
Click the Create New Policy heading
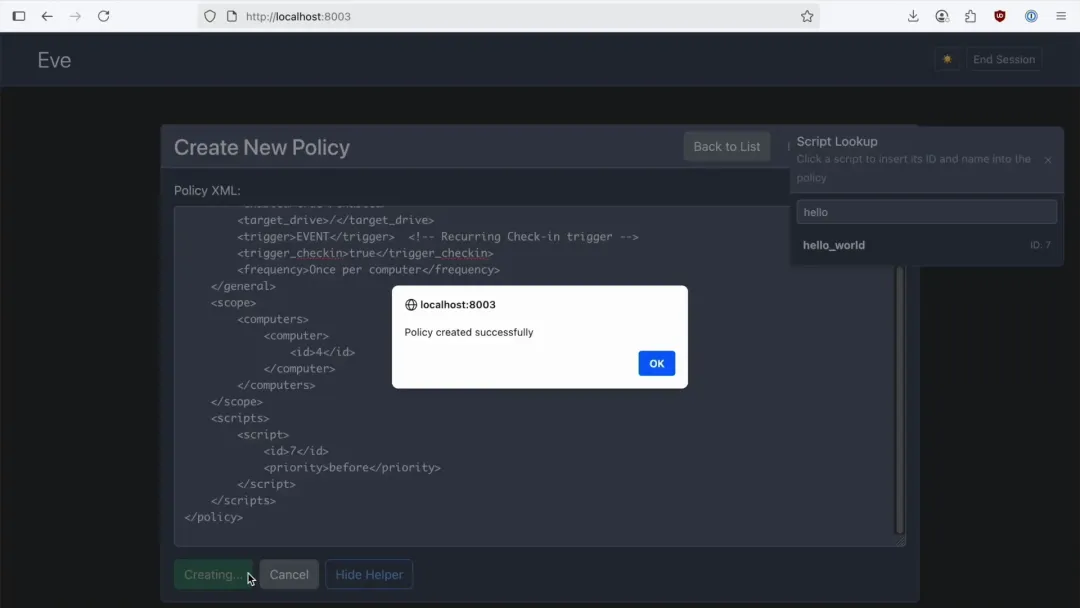[262, 147]
